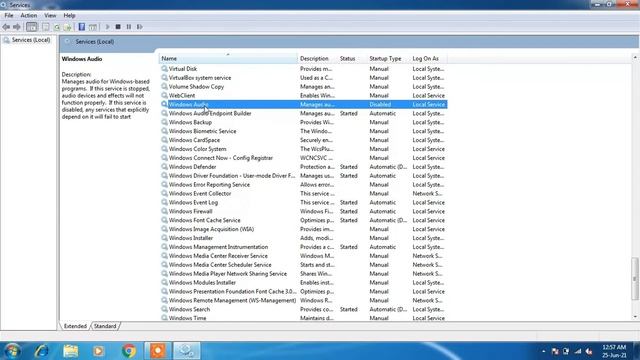Launch Internet Explorer from the taskbar
The width and height of the screenshot is (640, 360).
coord(41,351)
